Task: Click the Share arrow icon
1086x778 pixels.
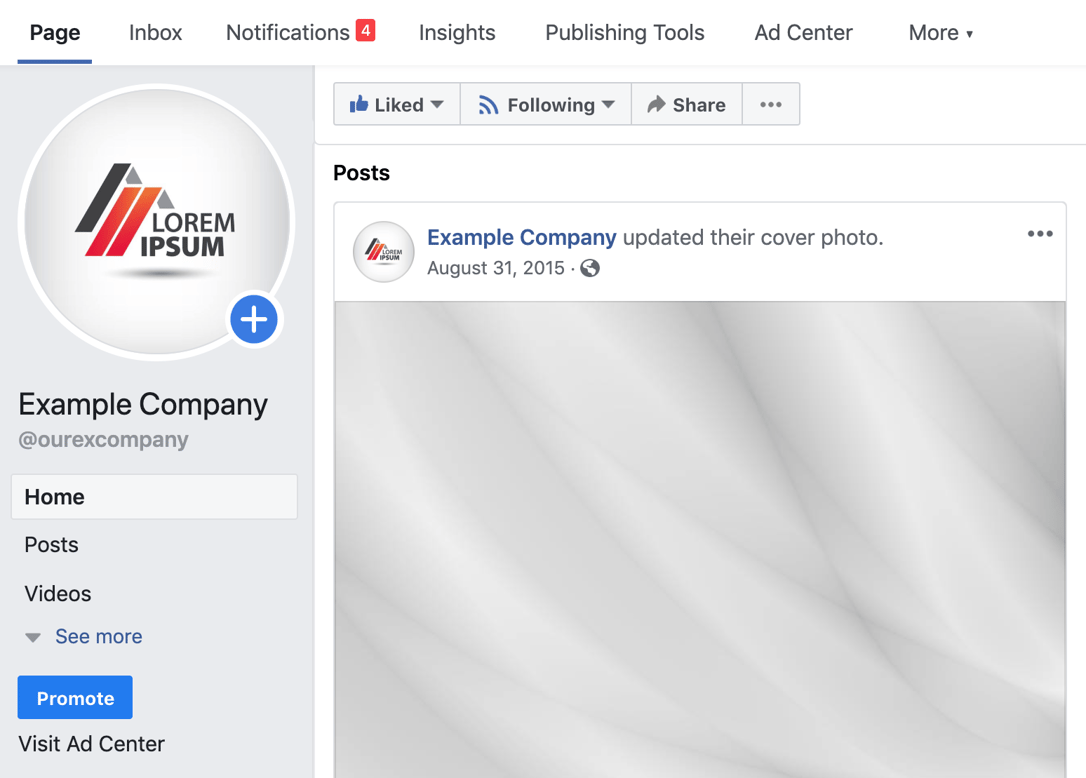Action: [658, 103]
